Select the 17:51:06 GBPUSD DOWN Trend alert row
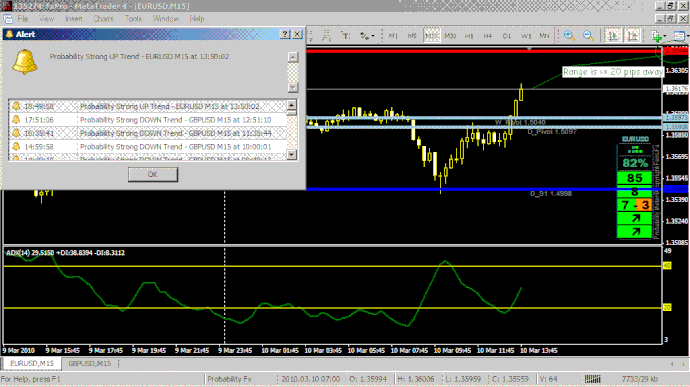The width and height of the screenshot is (690, 387). pos(148,120)
